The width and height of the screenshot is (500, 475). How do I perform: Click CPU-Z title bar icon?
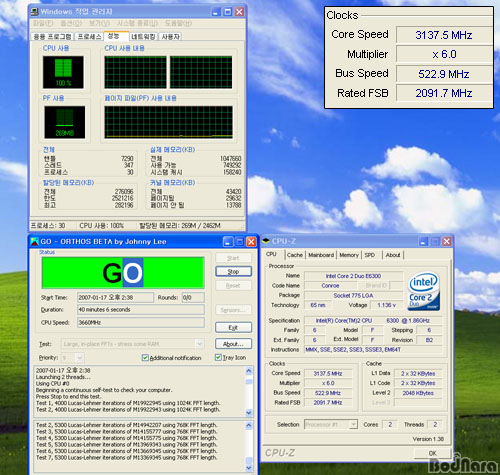(266, 241)
